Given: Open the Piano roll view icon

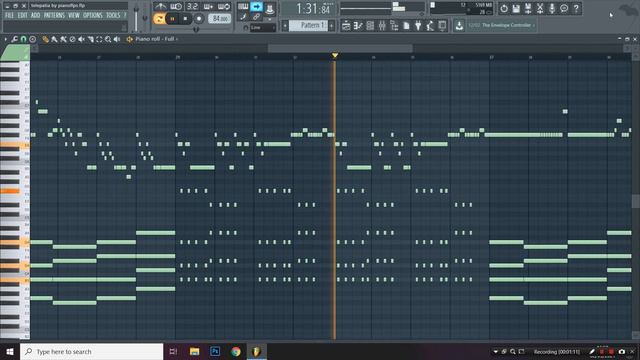Looking at the screenshot, I should (358, 26).
